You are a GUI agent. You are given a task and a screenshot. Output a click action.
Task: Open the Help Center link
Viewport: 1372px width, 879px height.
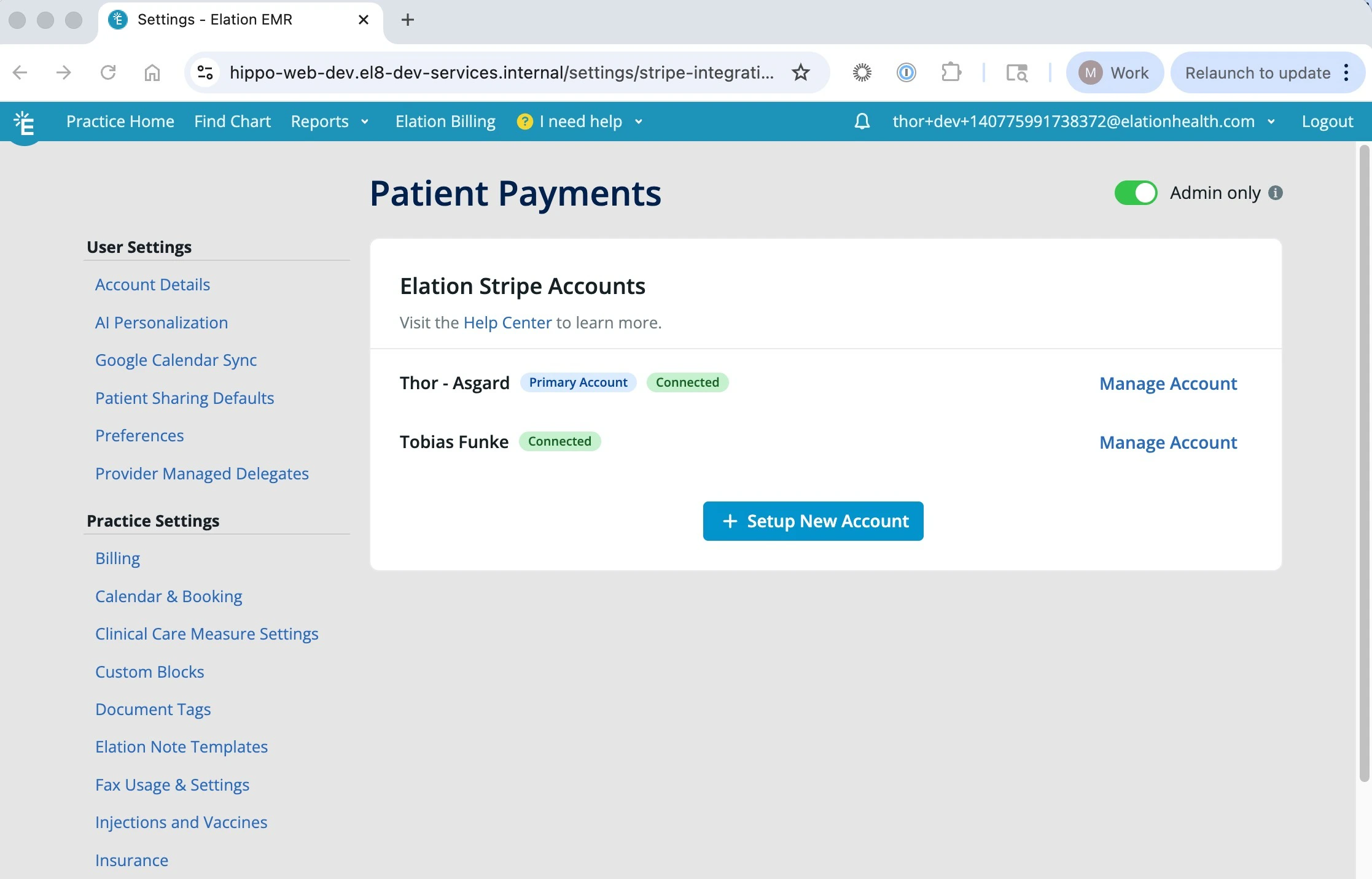coord(507,322)
